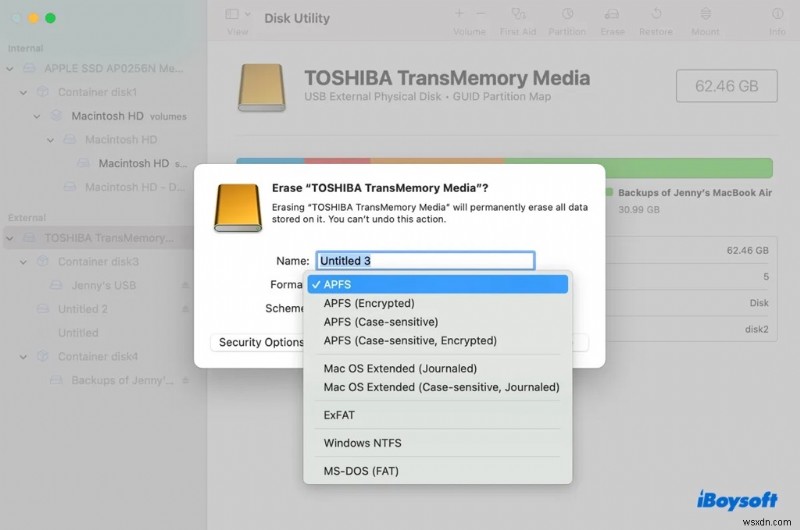Image resolution: width=800 pixels, height=530 pixels.
Task: Click the red partition usage segment
Action: tap(337, 160)
